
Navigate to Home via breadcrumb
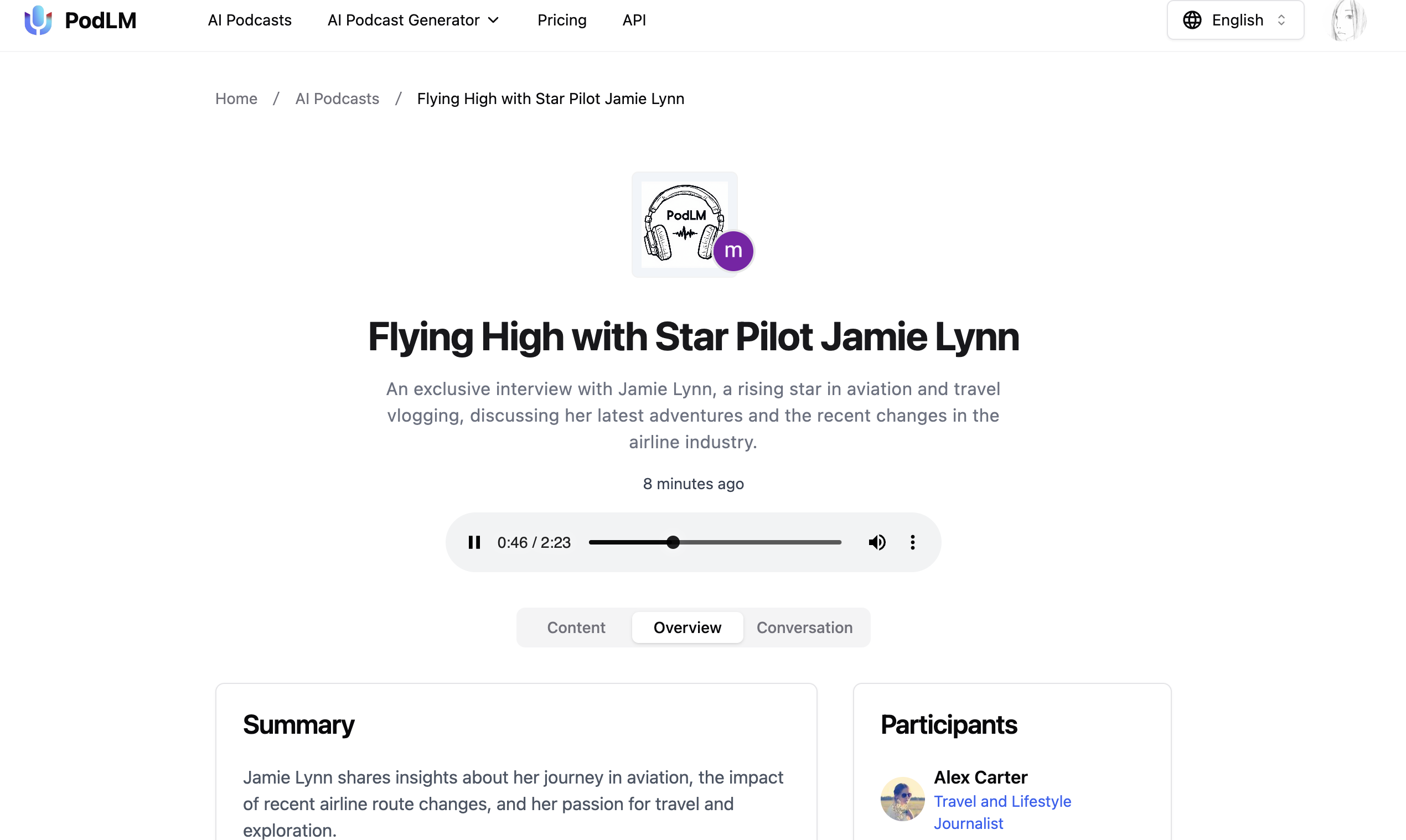pyautogui.click(x=236, y=98)
